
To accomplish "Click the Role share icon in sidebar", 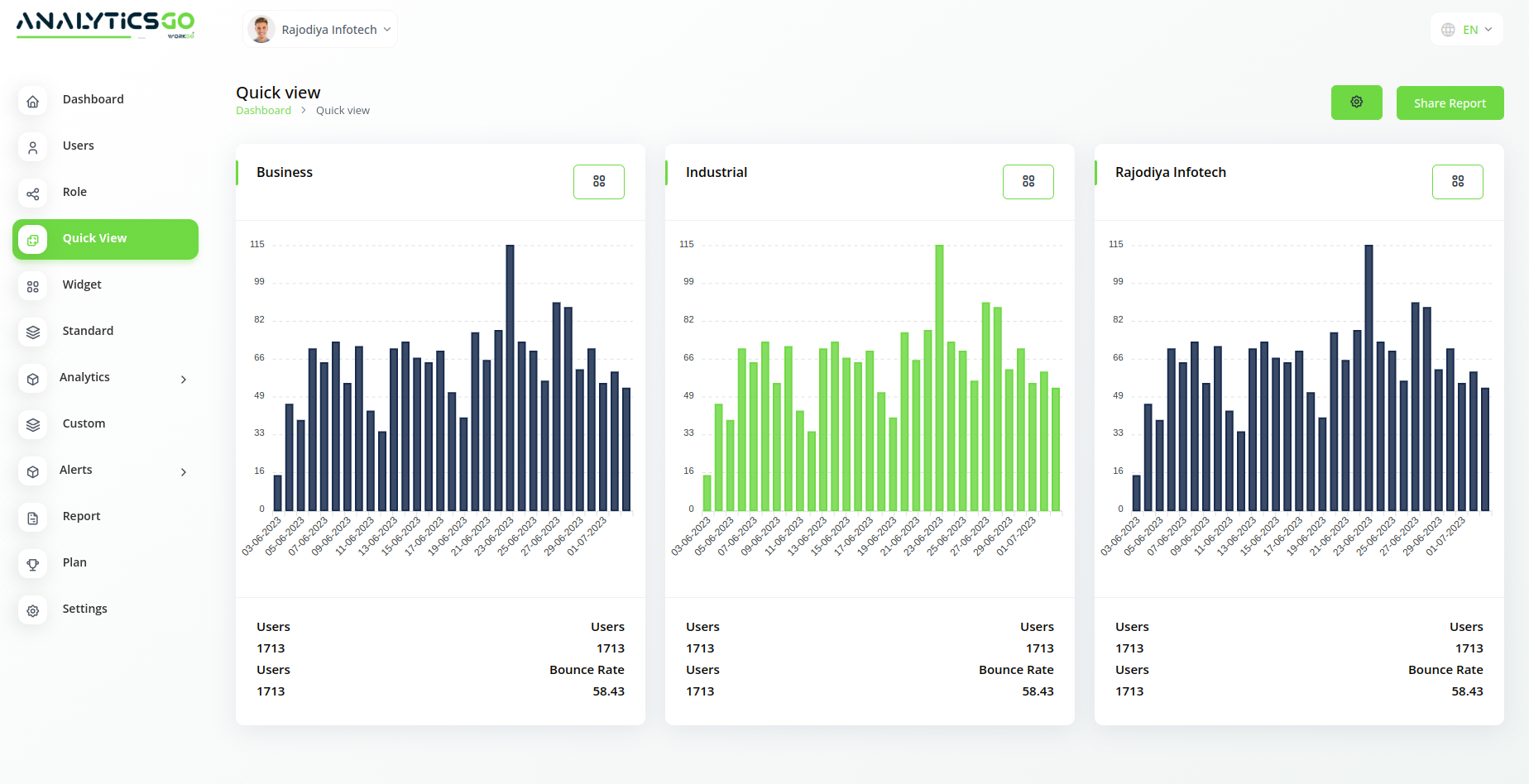I will [33, 194].
